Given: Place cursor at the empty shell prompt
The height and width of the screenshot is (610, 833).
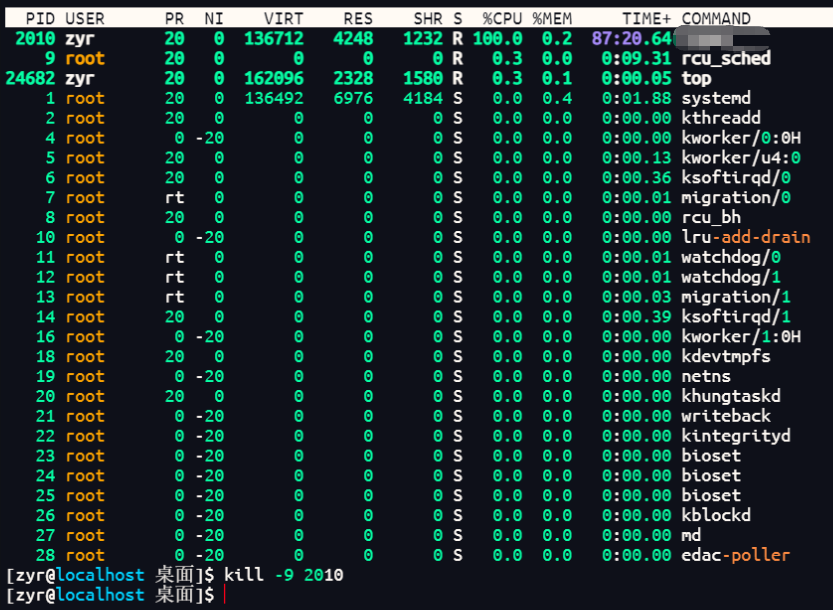Looking at the screenshot, I should (x=226, y=595).
